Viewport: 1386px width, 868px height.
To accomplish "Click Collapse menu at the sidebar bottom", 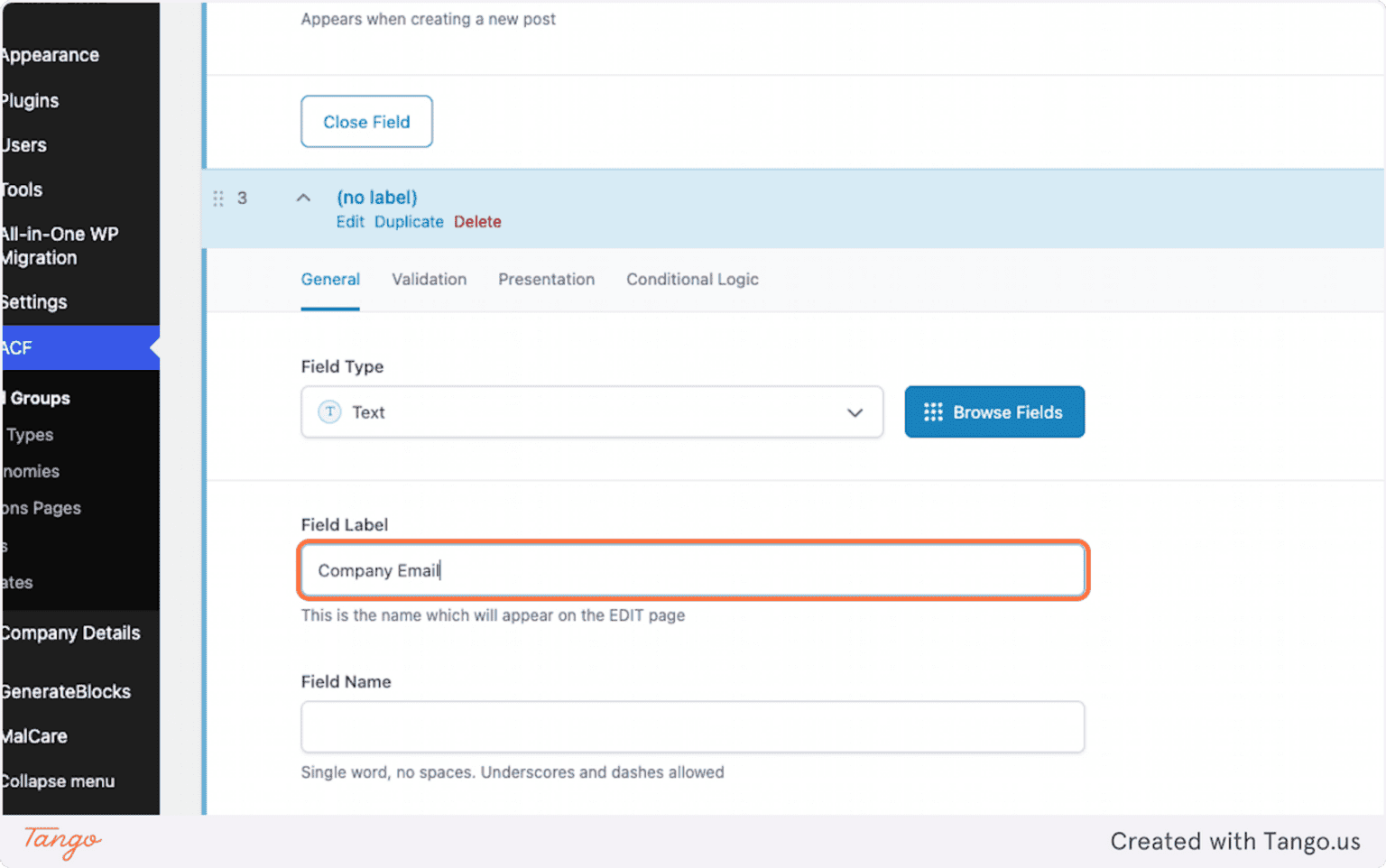I will pyautogui.click(x=58, y=780).
